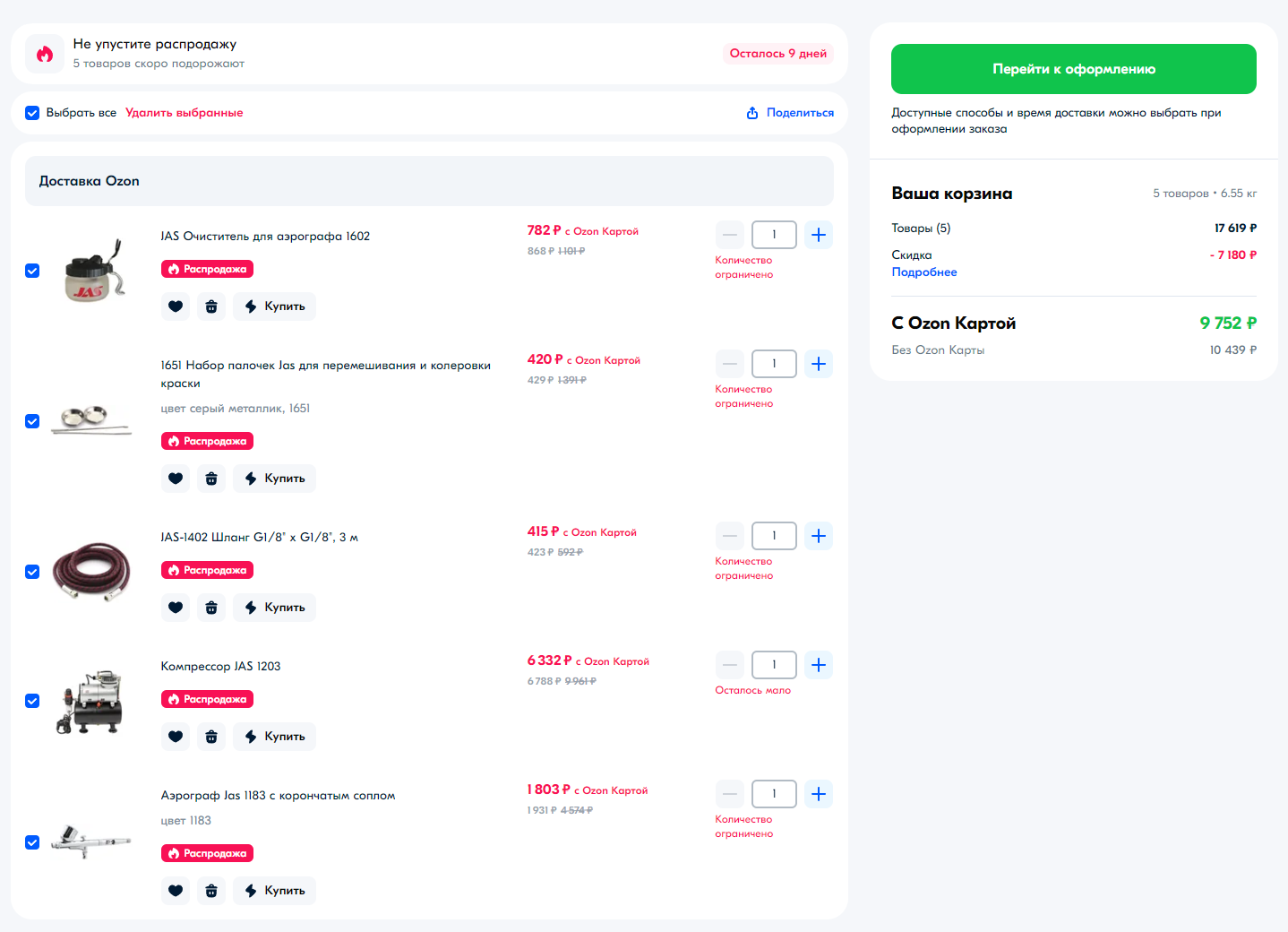1288x932 pixels.
Task: Open JAS Очиститель для аэрографа 1602 title
Action: (265, 237)
